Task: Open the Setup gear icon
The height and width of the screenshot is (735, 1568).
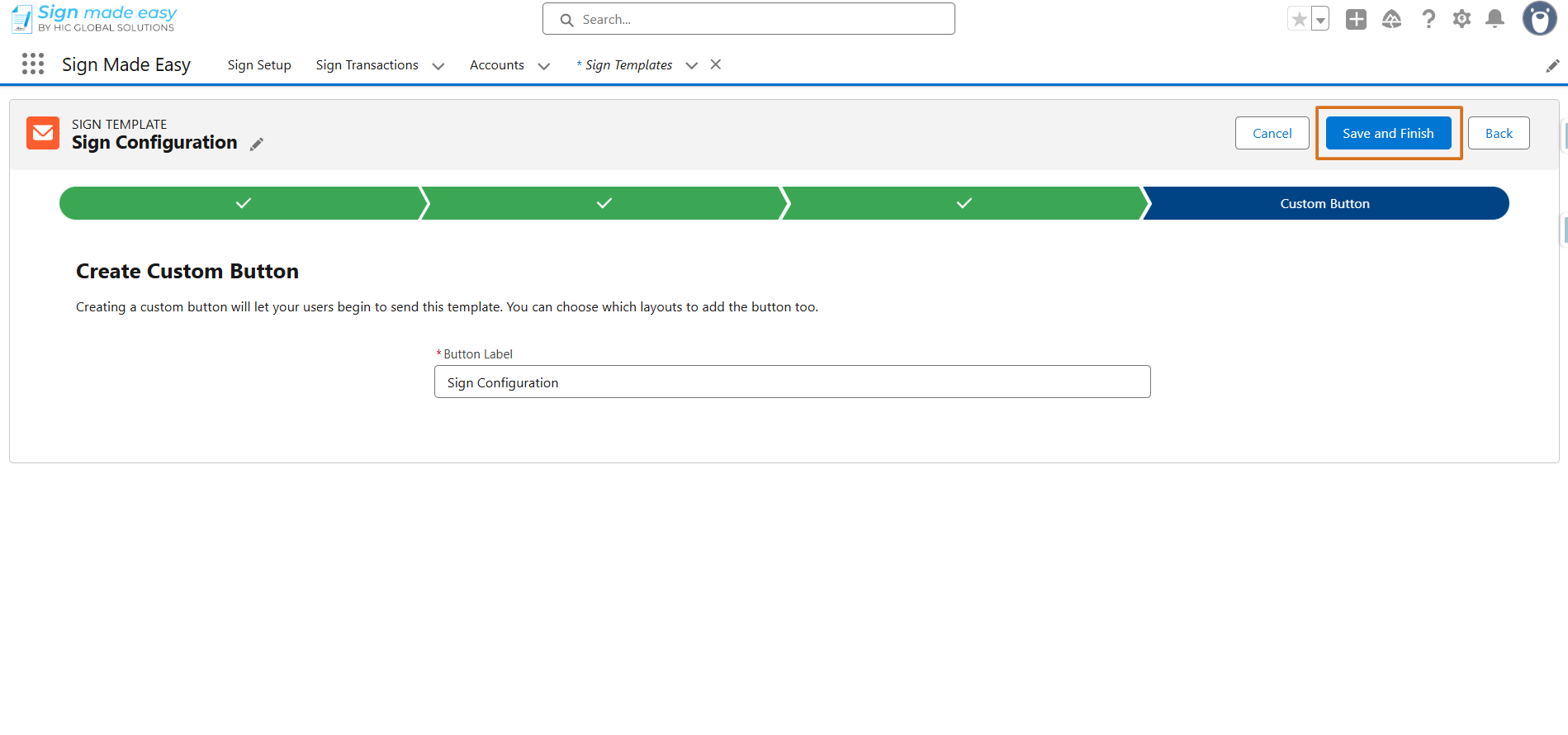Action: (x=1461, y=19)
